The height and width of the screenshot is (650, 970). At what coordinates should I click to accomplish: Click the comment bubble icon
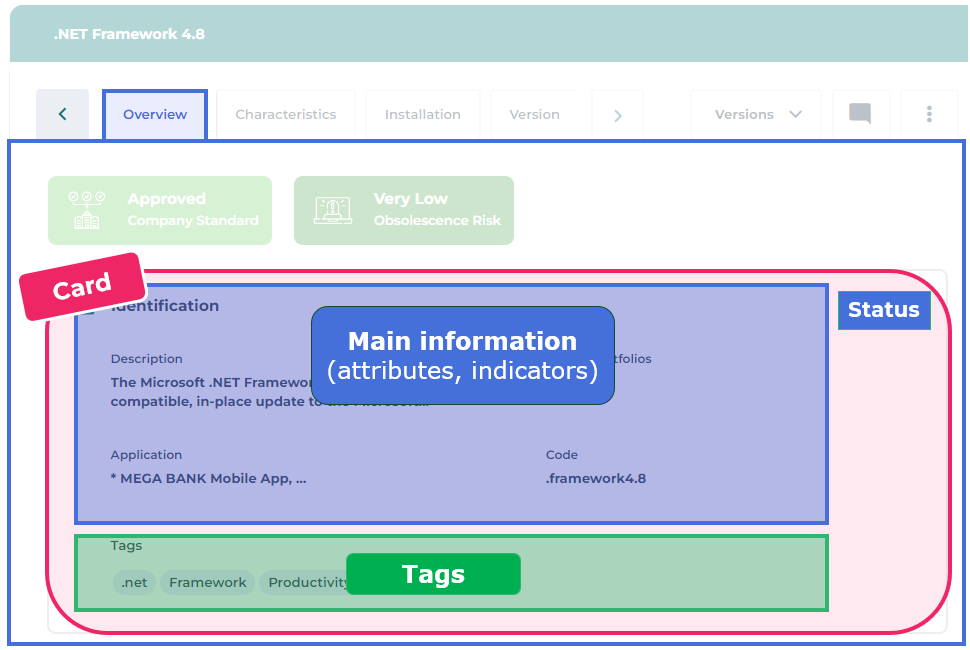pos(860,114)
